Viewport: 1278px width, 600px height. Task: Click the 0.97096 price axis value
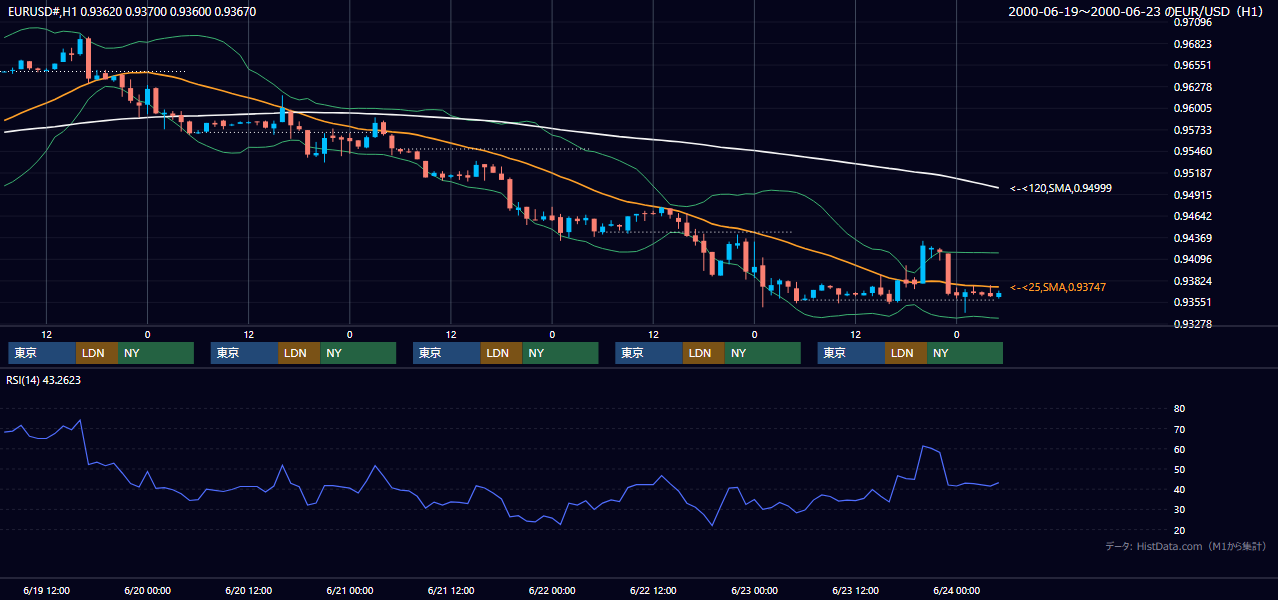pyautogui.click(x=1192, y=22)
